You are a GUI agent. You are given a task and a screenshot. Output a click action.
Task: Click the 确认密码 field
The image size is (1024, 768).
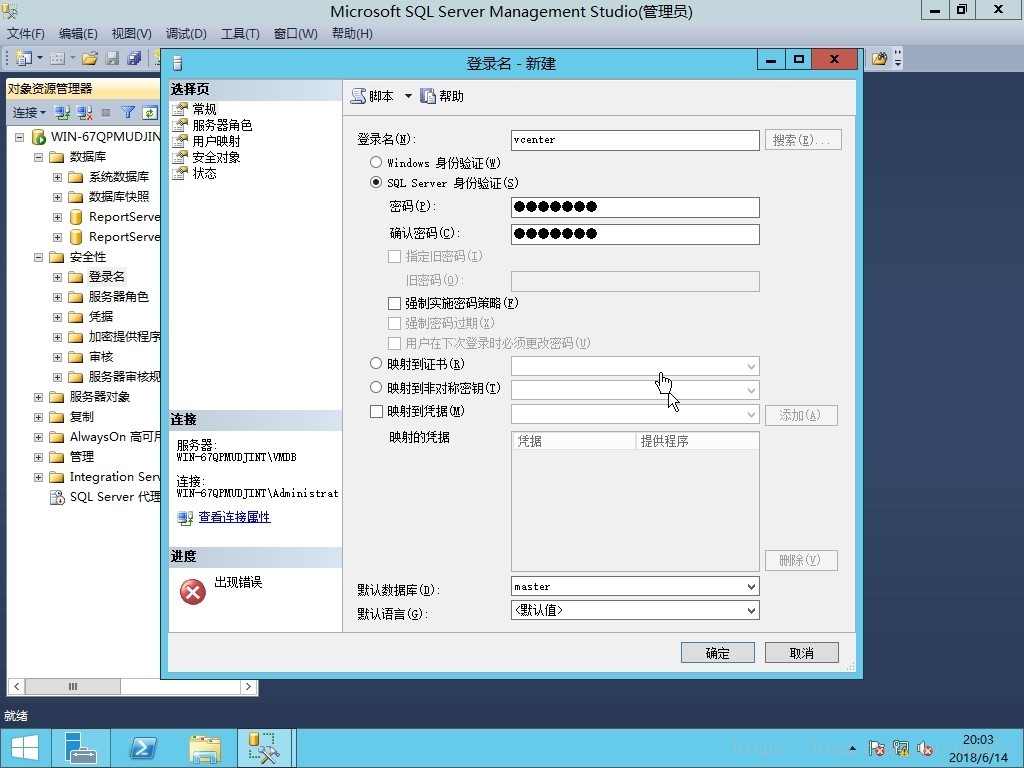coord(635,234)
